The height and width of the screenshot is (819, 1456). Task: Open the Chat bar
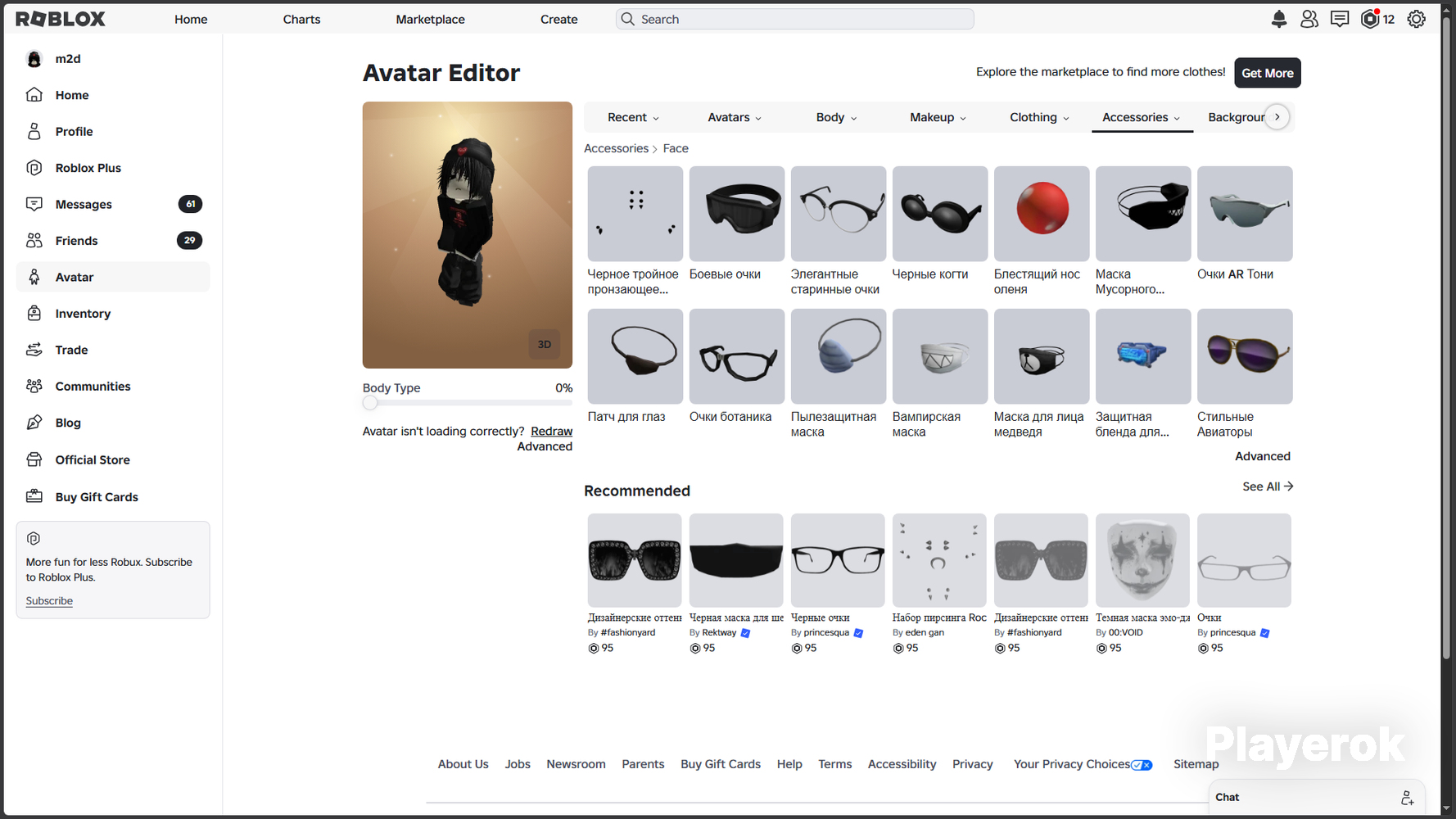(1317, 798)
